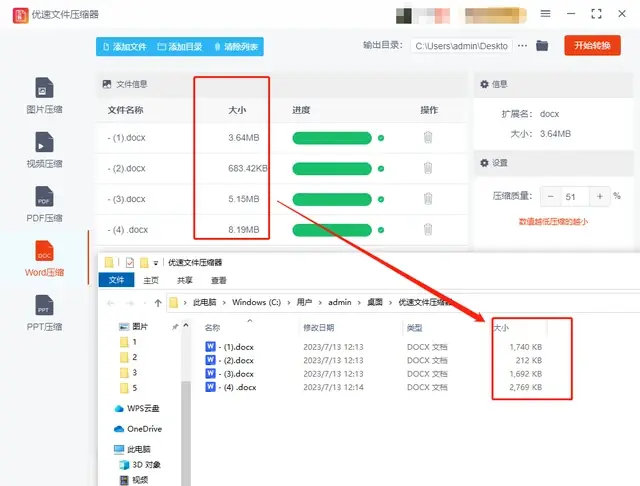The width and height of the screenshot is (640, 486).
Task: Select the - (2).docx row in compressor list
Action: tap(282, 169)
